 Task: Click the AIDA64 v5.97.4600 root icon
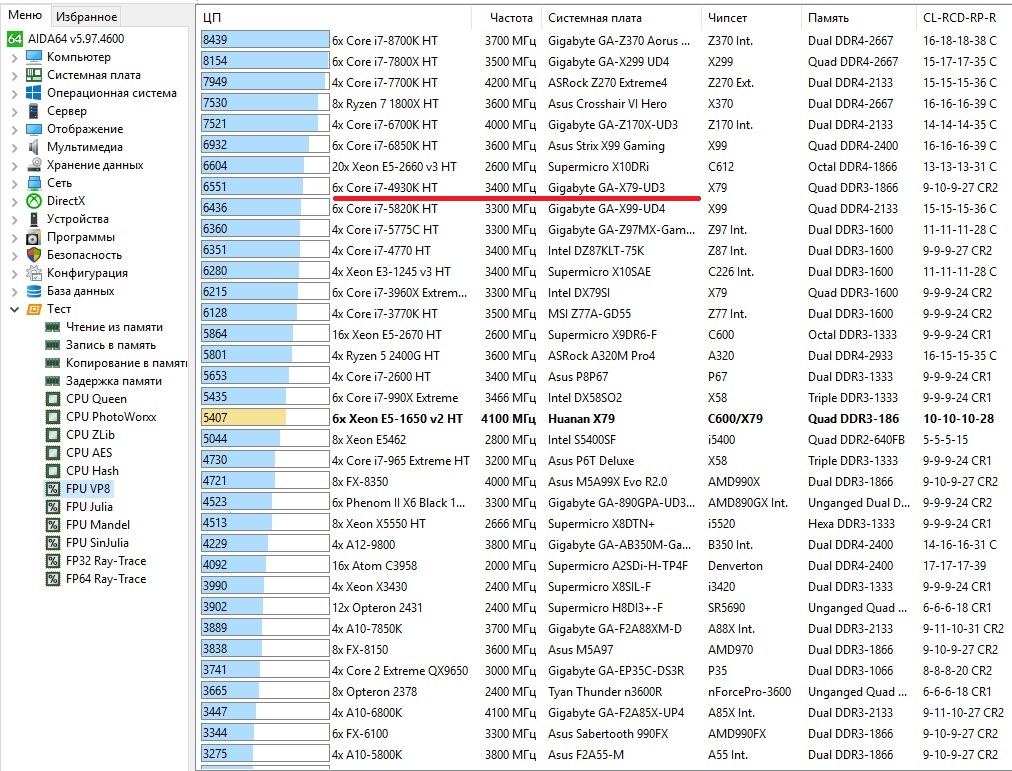click(x=15, y=39)
